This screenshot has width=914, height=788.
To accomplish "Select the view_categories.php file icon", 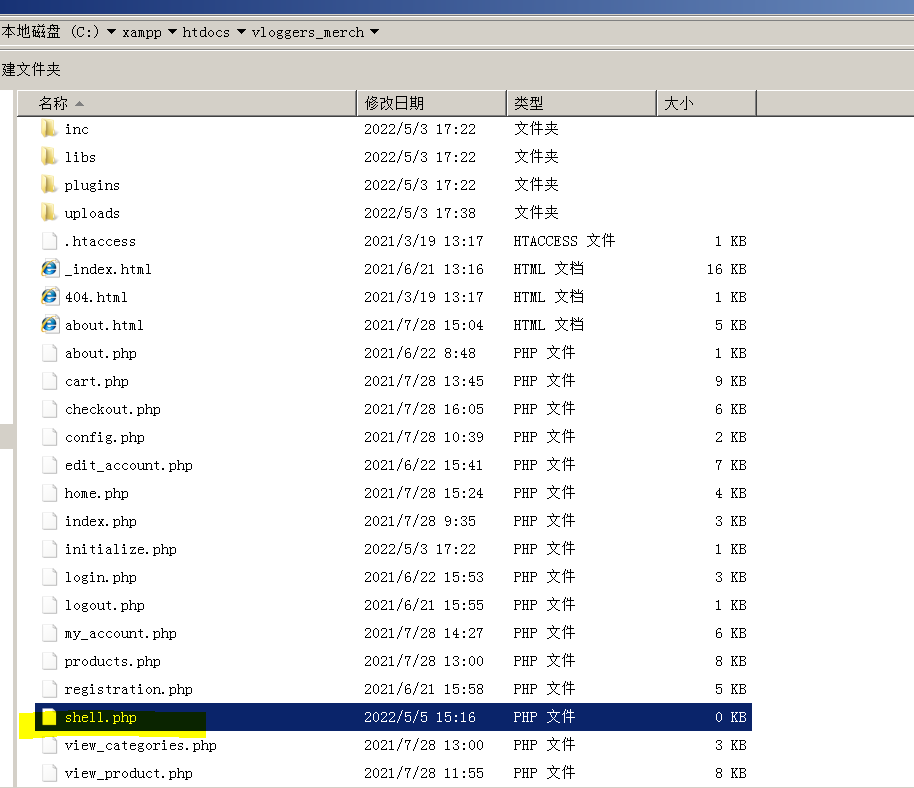I will [x=50, y=745].
